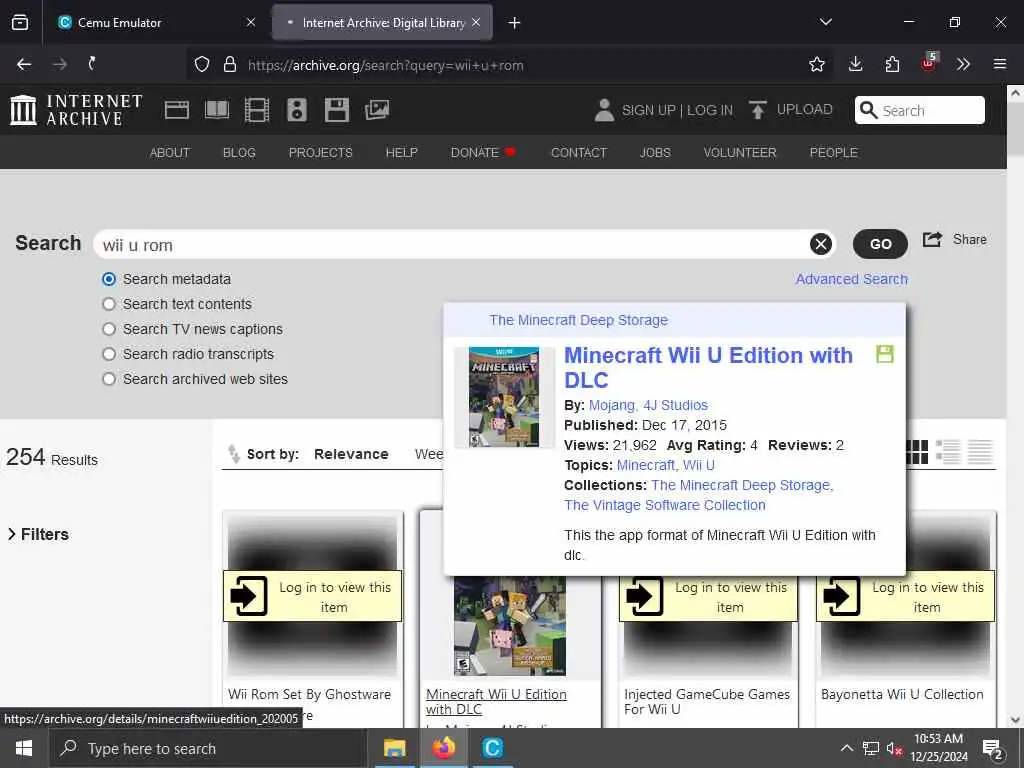1024x768 pixels.
Task: Click the site padlock icon
Action: pyautogui.click(x=230, y=65)
